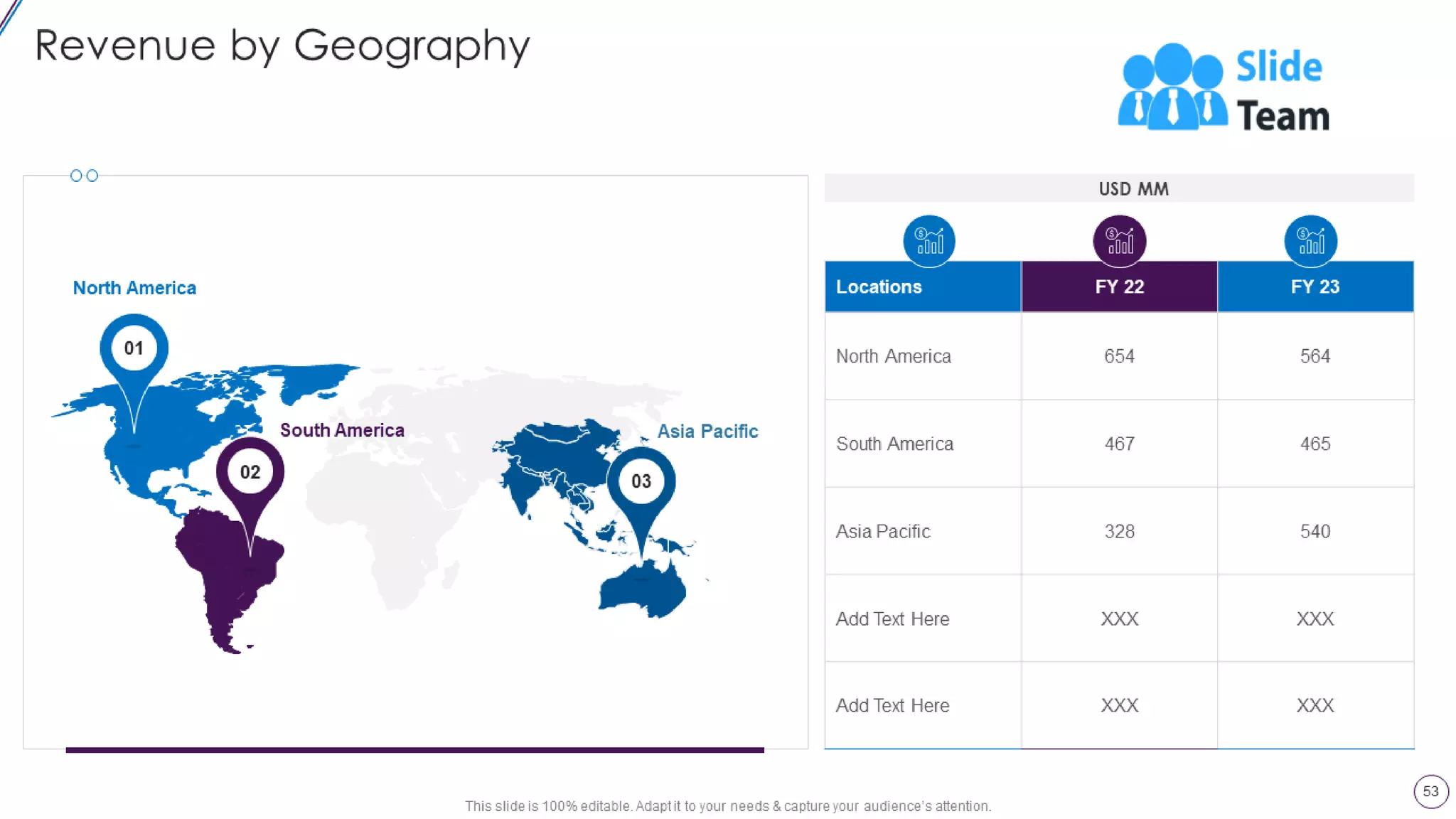This screenshot has width=1456, height=819.
Task: Click the 01 North America map pin
Action: (x=134, y=348)
